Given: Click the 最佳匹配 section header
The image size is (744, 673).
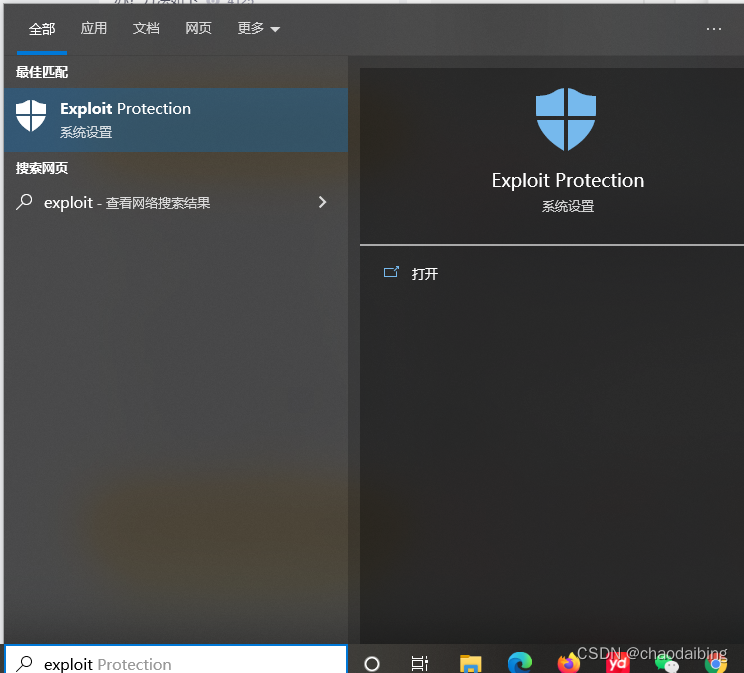Looking at the screenshot, I should tap(42, 73).
